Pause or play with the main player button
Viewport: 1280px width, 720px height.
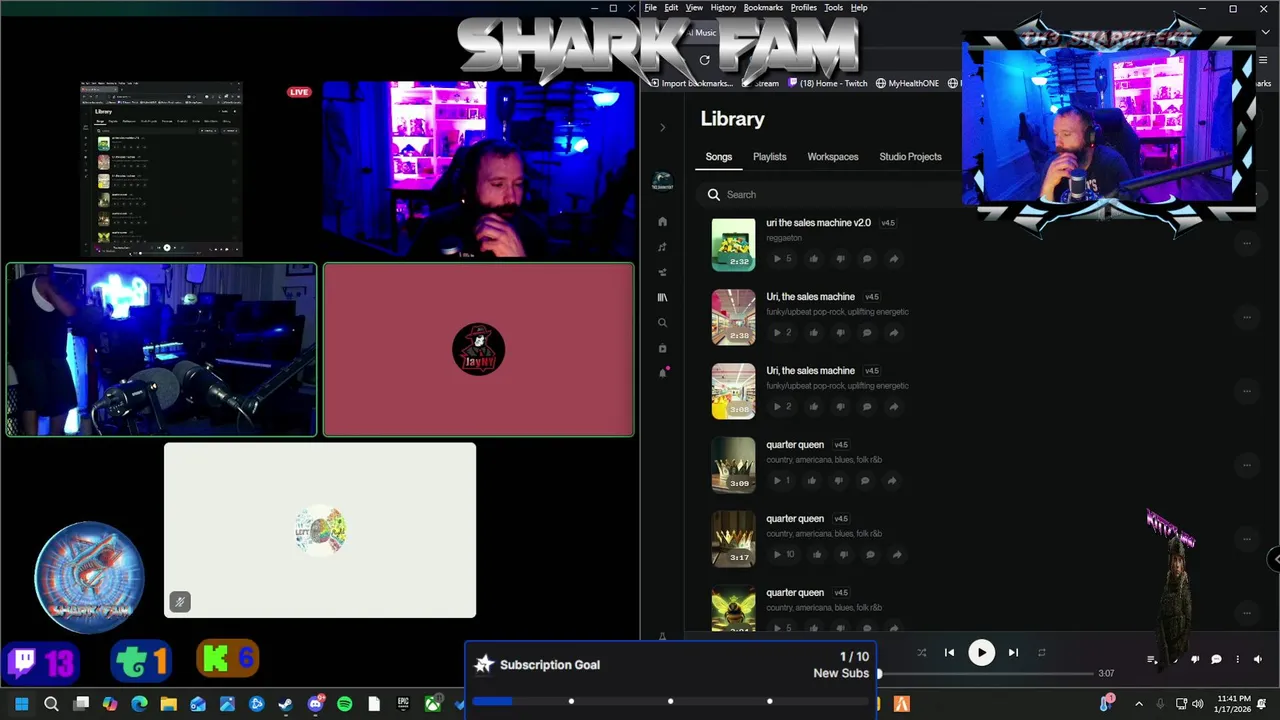tap(981, 653)
